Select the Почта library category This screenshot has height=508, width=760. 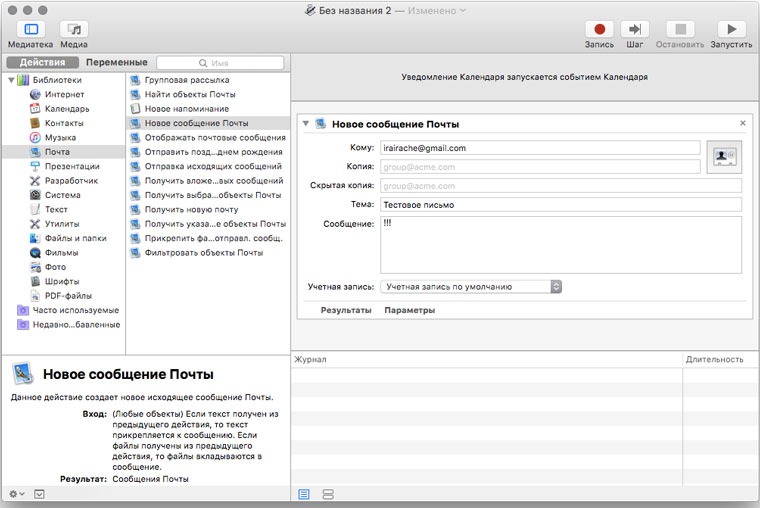(x=63, y=152)
